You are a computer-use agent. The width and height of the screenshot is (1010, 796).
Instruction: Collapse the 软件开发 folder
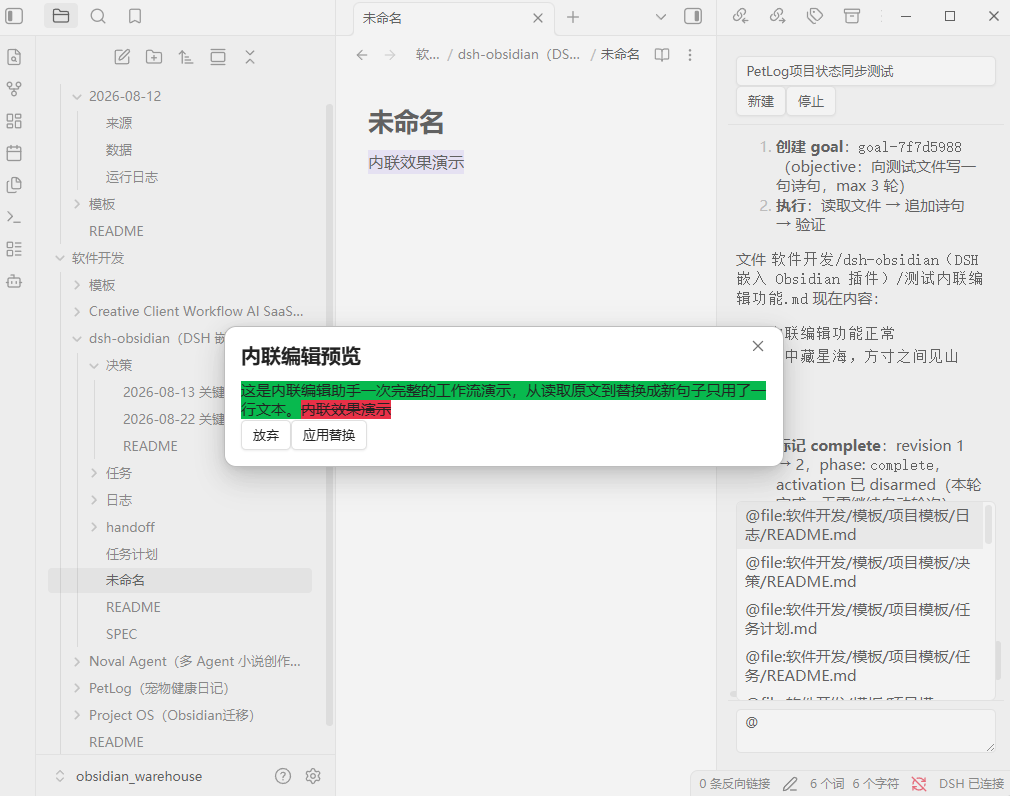pyautogui.click(x=60, y=258)
